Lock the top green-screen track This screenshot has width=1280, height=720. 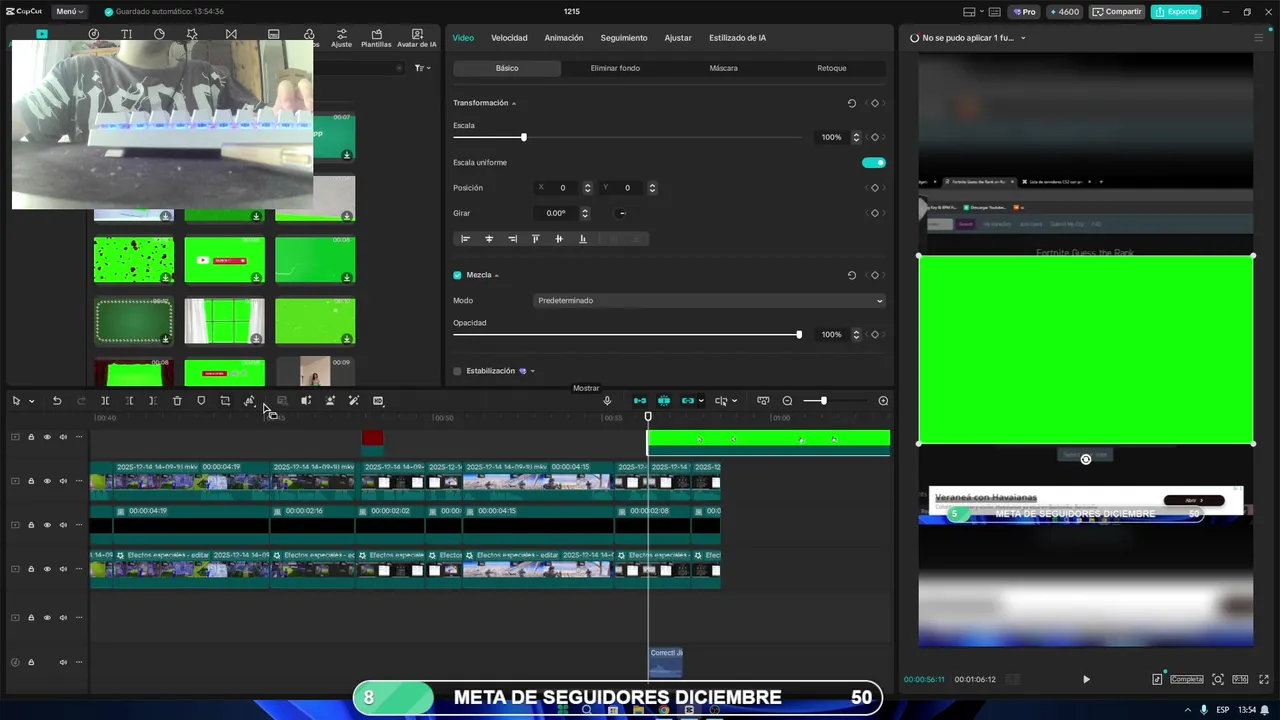(x=31, y=437)
